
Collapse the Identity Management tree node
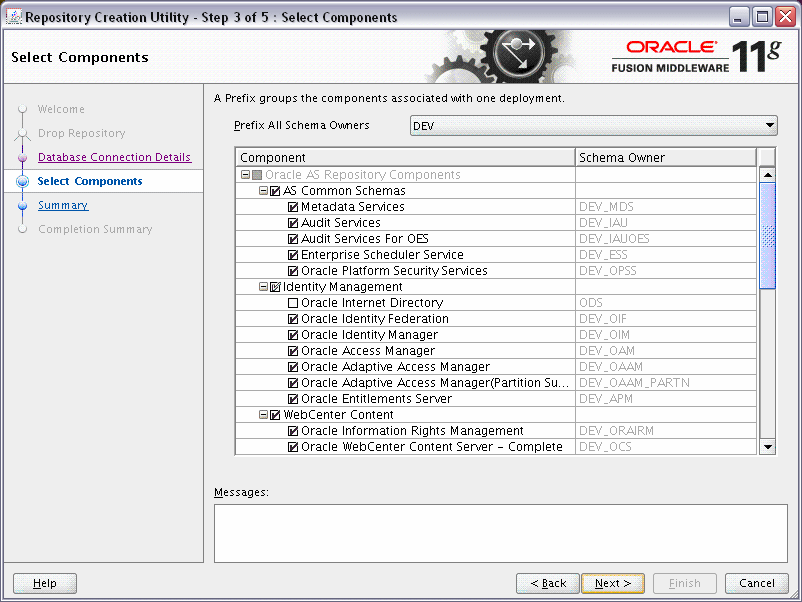pos(262,286)
